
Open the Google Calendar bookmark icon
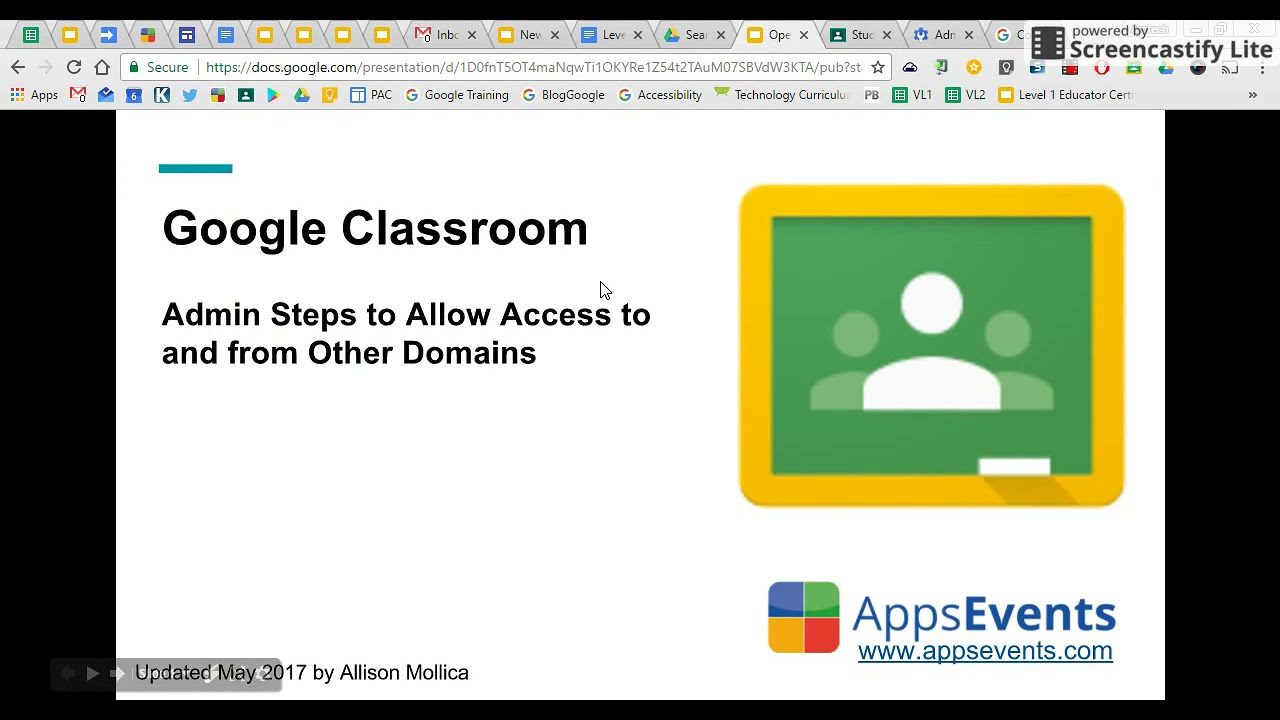(x=134, y=95)
